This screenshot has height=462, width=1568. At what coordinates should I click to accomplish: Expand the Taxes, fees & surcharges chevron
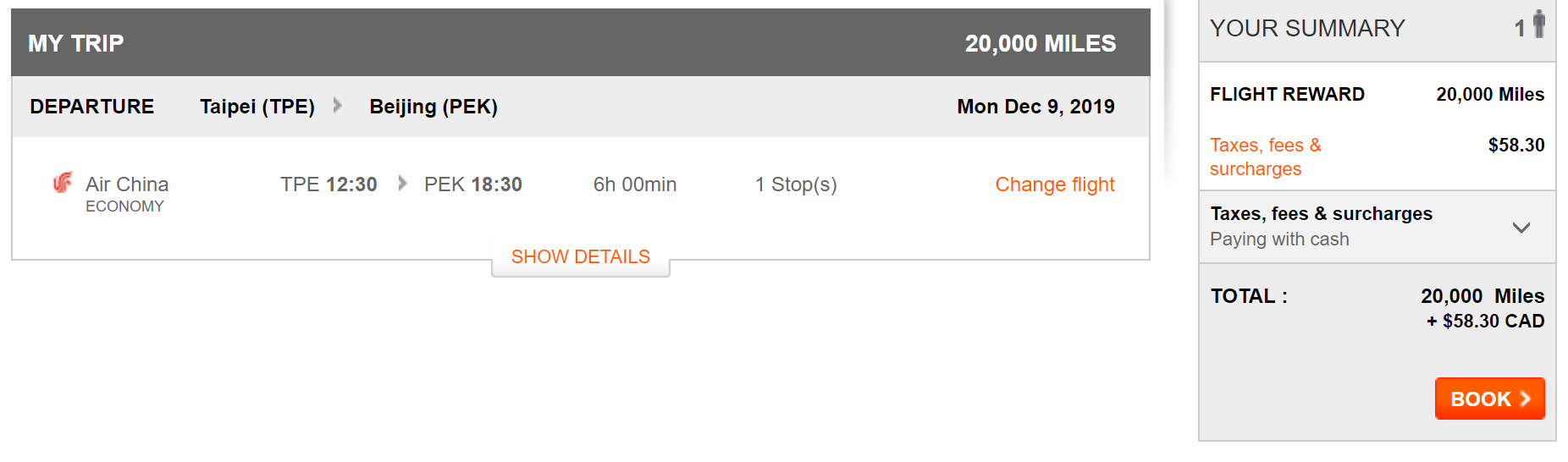point(1521,228)
